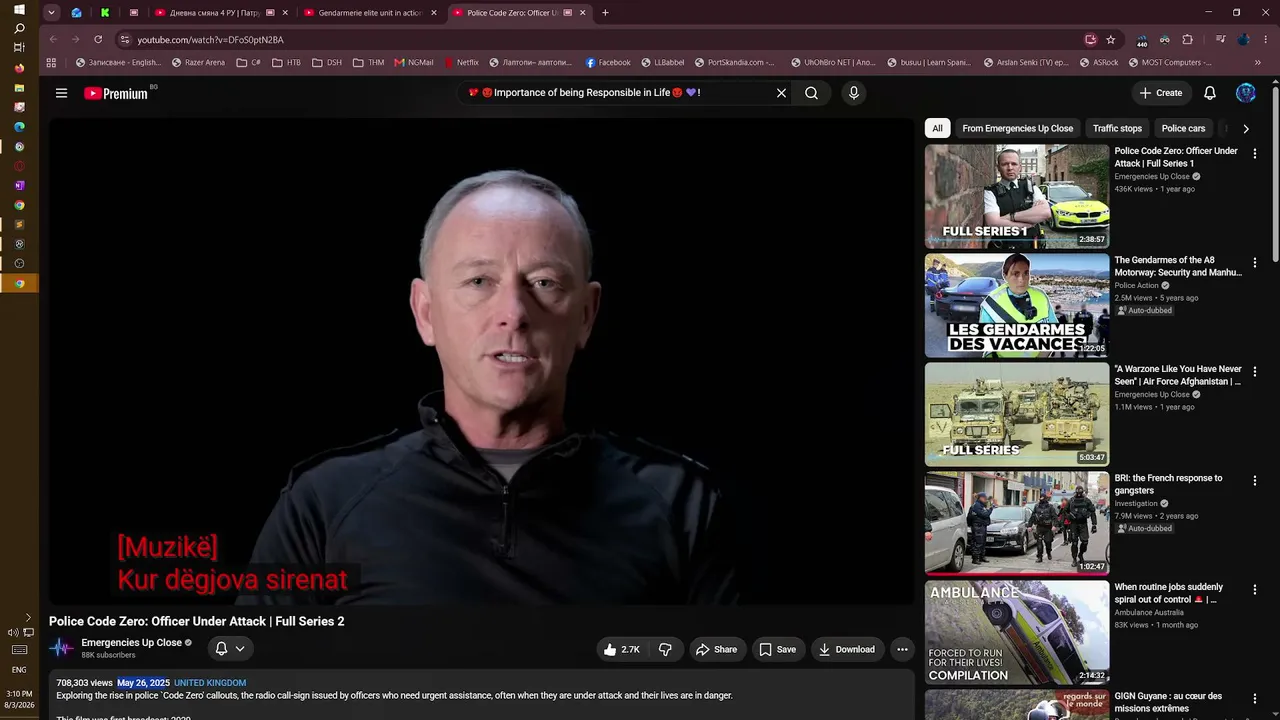Open Facebook bookmark
1280x720 pixels.
click(x=608, y=62)
